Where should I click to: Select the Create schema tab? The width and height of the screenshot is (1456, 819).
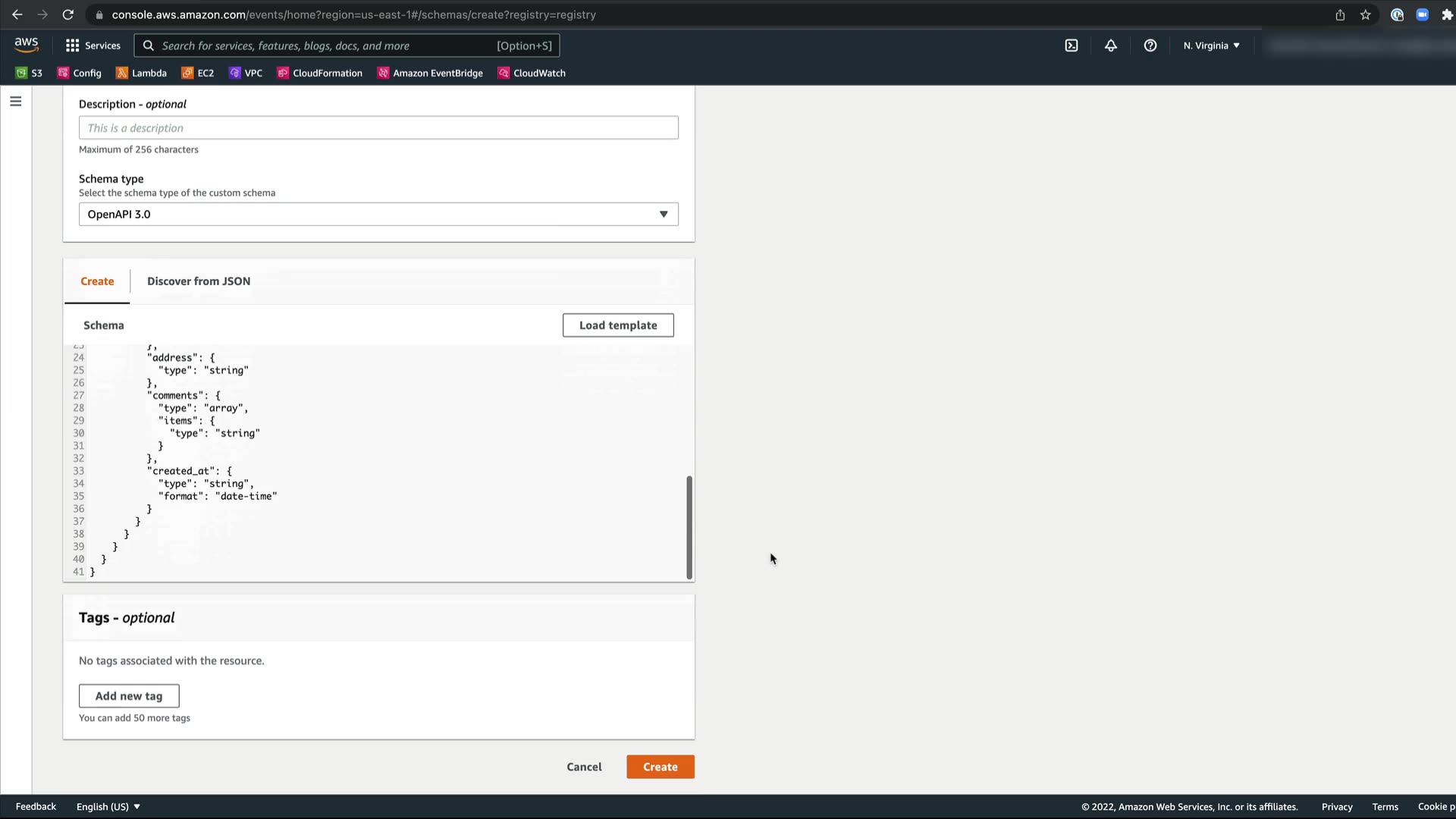tap(97, 281)
